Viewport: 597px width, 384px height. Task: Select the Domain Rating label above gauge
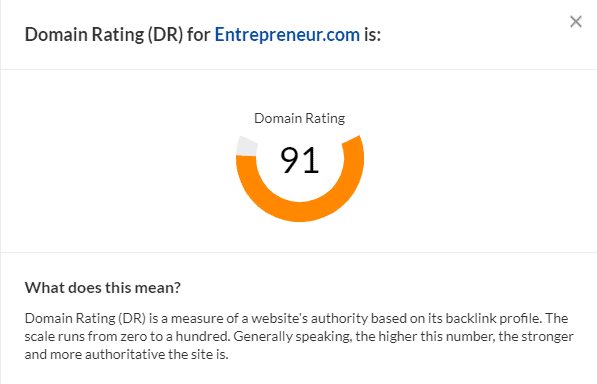(300, 118)
